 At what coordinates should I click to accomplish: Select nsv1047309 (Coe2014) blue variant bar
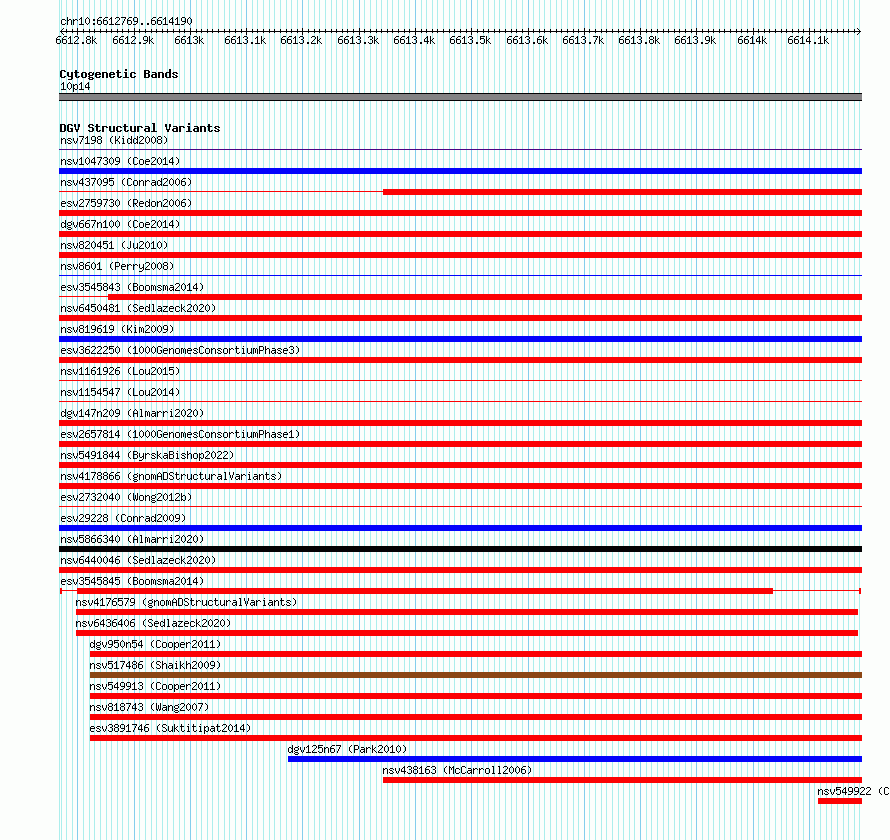[460, 171]
